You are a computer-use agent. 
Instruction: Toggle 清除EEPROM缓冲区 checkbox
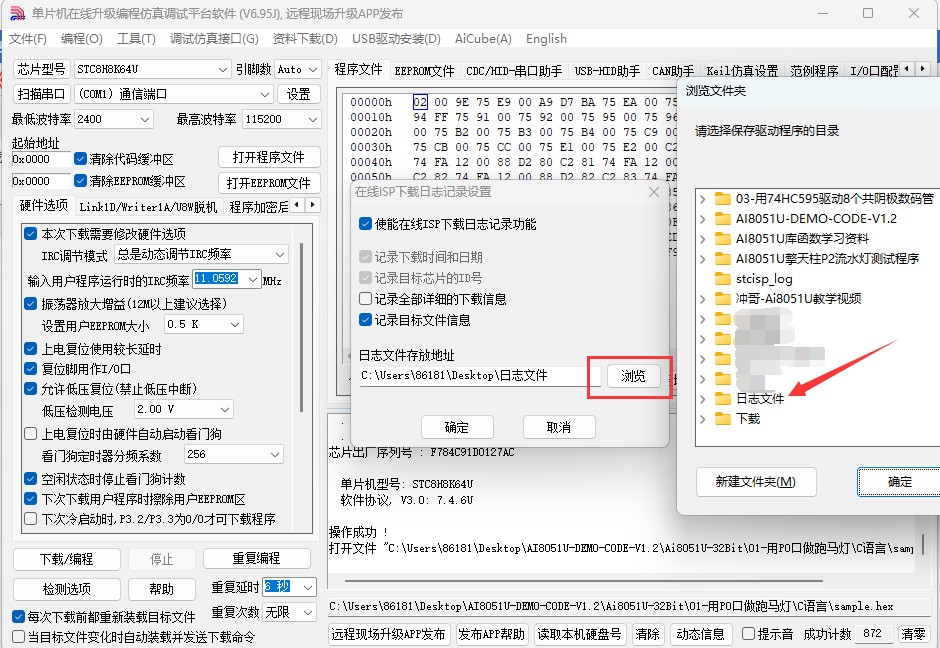click(80, 180)
